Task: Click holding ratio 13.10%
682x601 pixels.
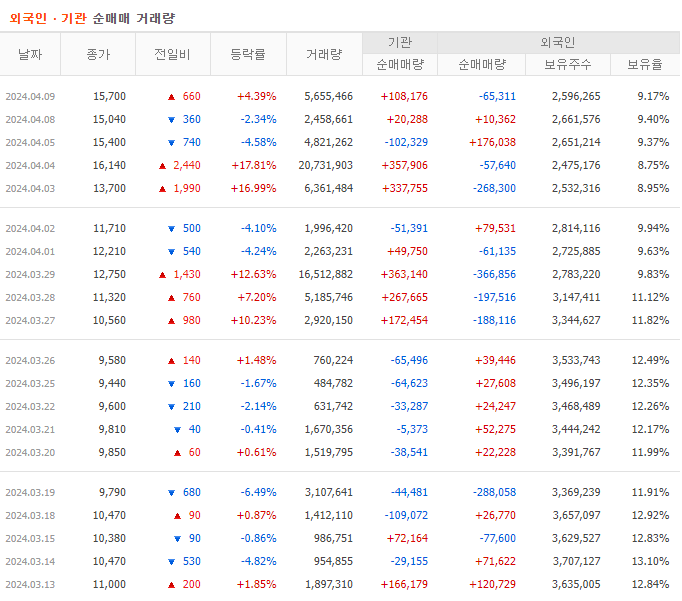Action: pos(651,561)
